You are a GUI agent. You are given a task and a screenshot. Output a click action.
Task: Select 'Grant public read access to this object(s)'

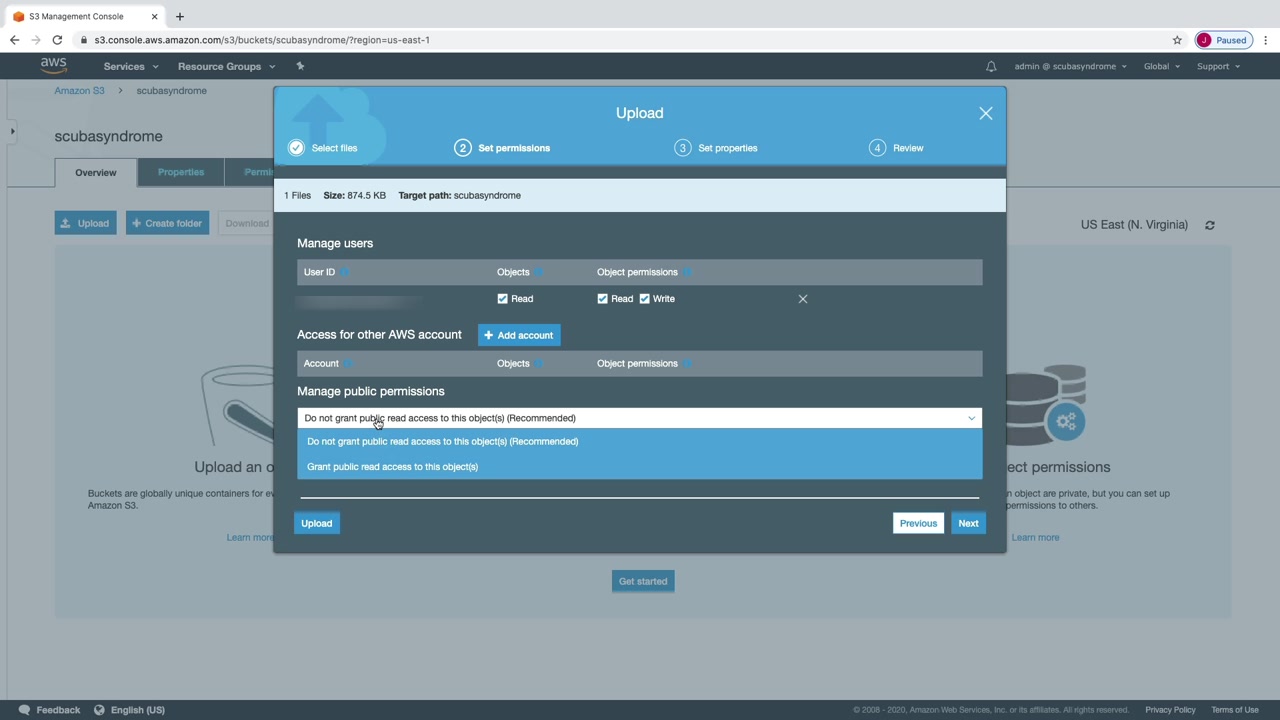pyautogui.click(x=640, y=467)
